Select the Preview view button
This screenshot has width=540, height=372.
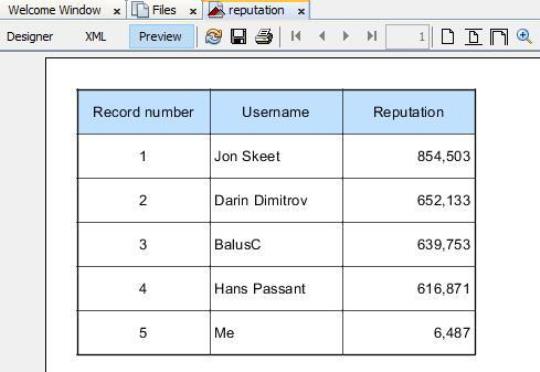tap(160, 37)
